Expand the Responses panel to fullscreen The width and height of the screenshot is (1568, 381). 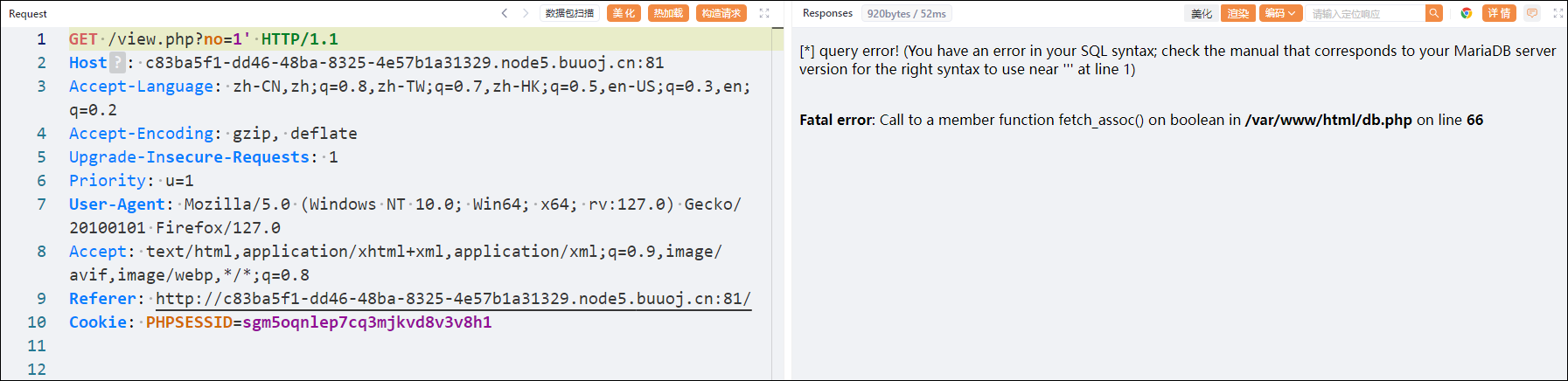point(1558,13)
